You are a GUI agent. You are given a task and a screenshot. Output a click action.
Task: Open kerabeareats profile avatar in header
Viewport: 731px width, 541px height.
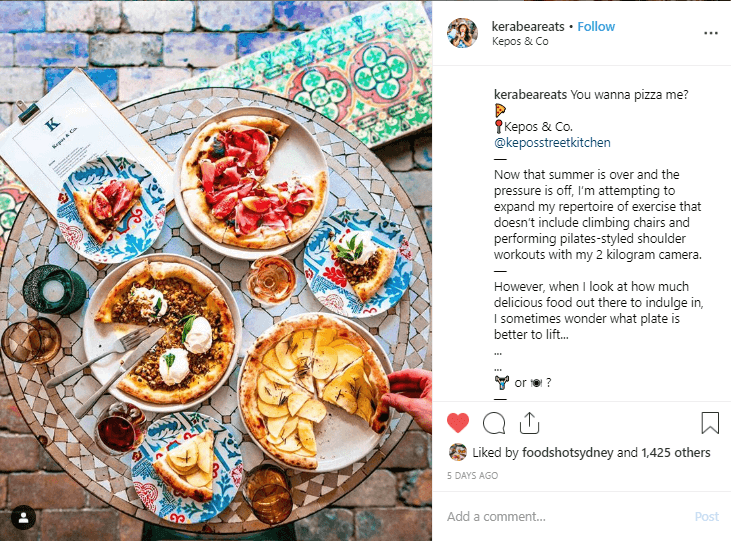pyautogui.click(x=462, y=33)
